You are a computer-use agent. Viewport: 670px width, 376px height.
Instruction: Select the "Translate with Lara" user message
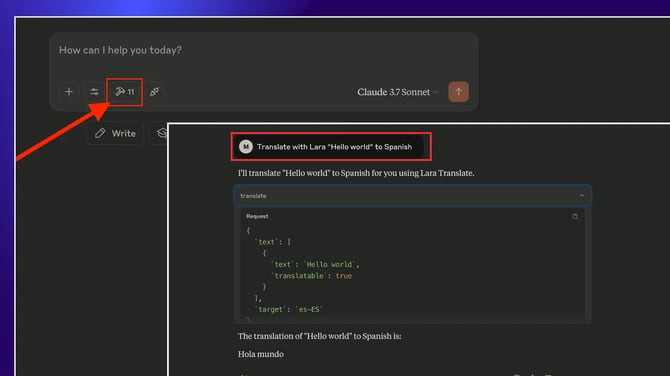point(331,147)
